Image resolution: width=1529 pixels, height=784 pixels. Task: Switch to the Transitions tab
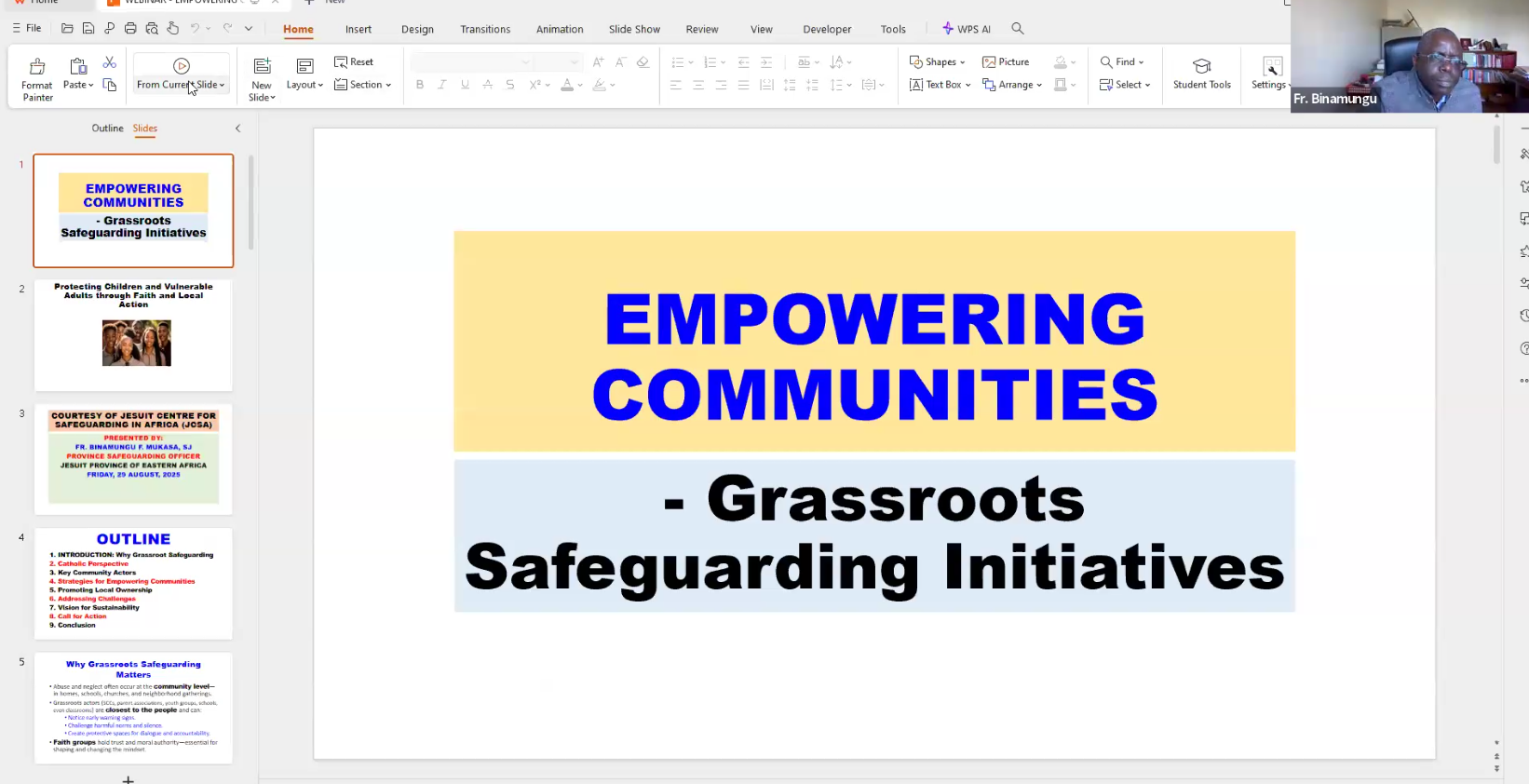(485, 30)
